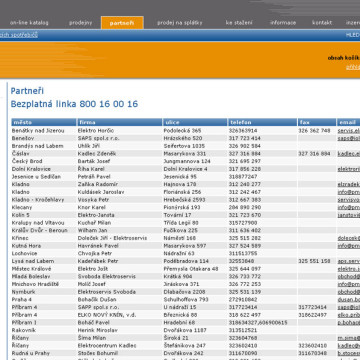This screenshot has width=360, height=360.
Task: Click street Hrázského 520
Action: tap(183, 138)
